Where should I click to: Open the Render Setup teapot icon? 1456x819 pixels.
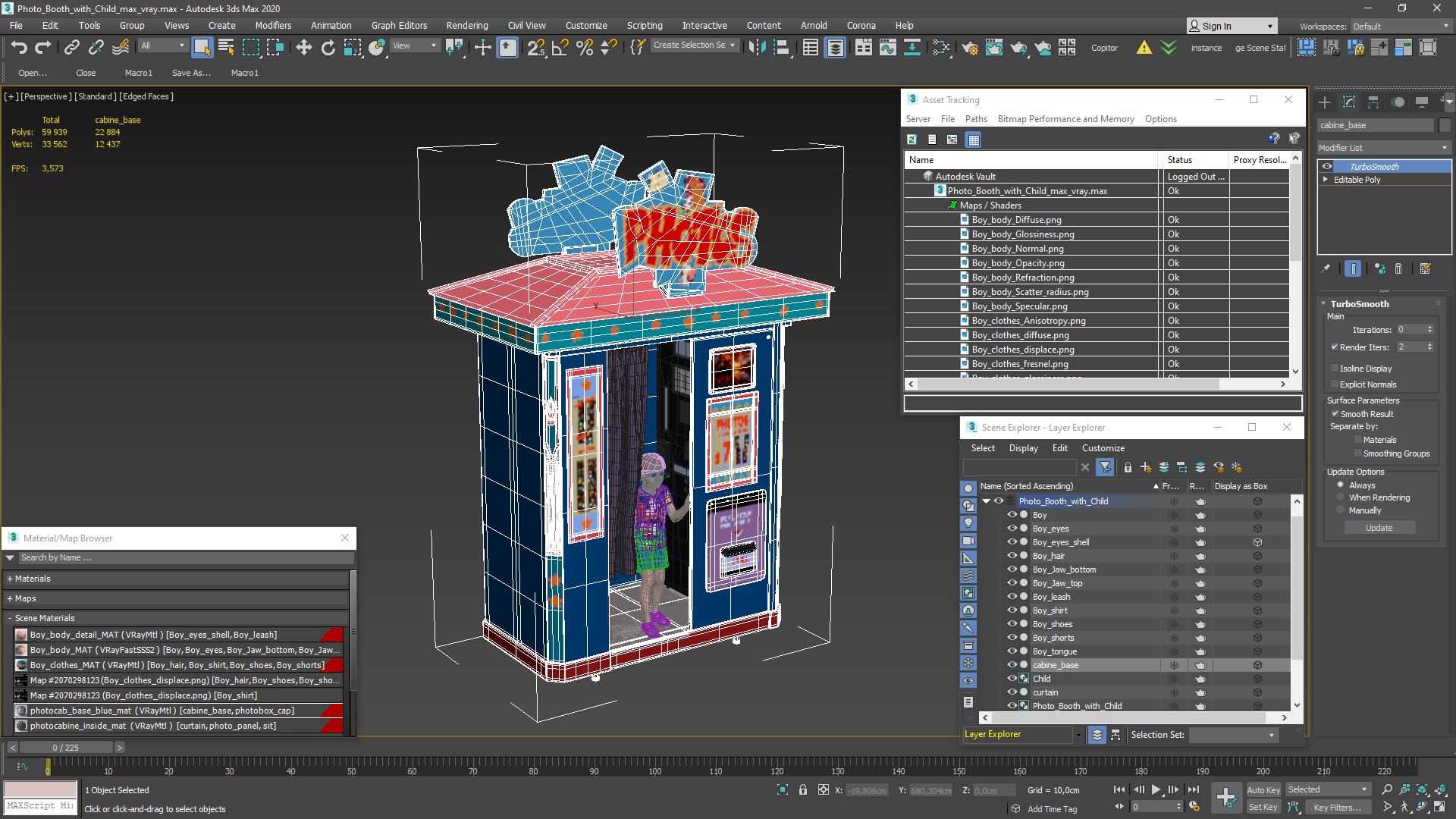click(x=969, y=47)
